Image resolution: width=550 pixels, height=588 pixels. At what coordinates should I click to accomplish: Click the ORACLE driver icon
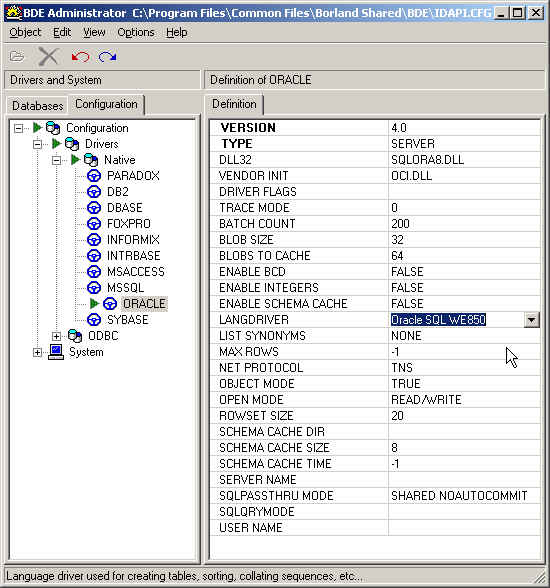tap(110, 304)
